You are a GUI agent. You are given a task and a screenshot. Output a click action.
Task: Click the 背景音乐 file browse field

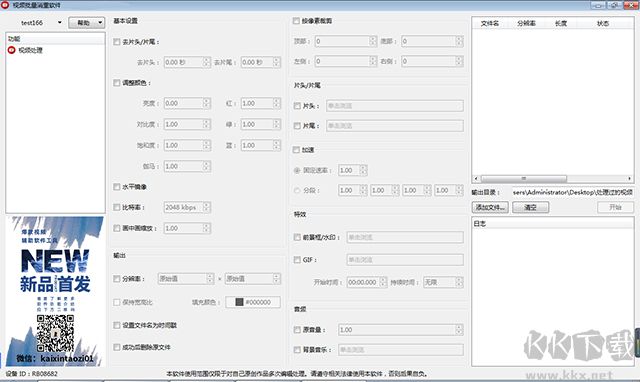point(400,350)
